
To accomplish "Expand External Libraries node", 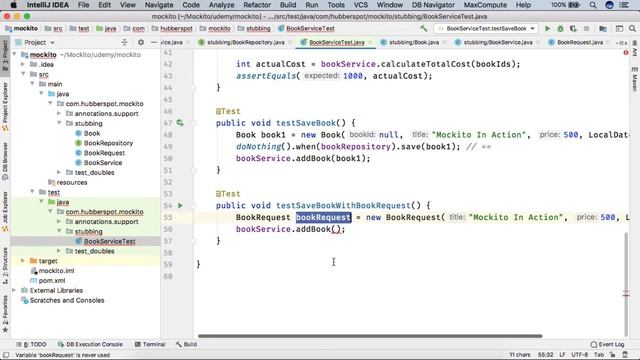I will point(14,290).
